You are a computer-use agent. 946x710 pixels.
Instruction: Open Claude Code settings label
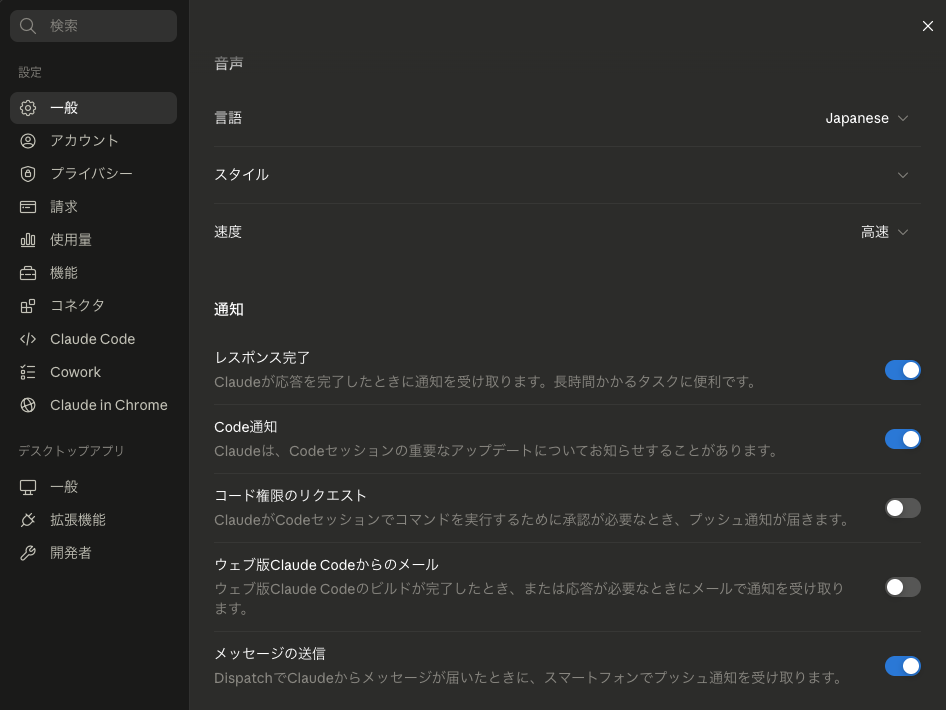(x=92, y=339)
